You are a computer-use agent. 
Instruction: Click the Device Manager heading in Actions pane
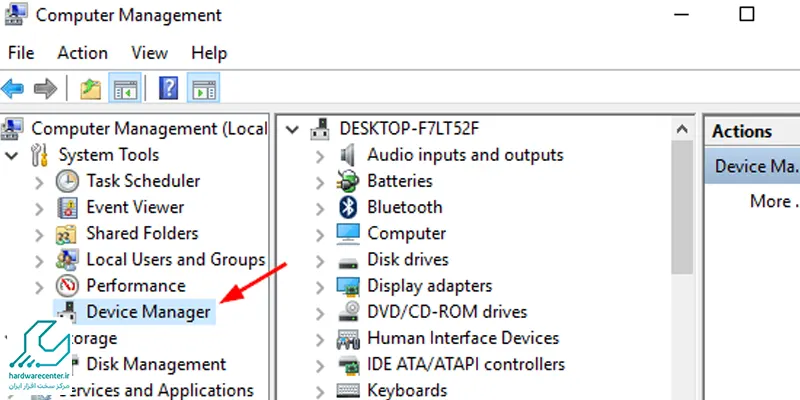(755, 166)
